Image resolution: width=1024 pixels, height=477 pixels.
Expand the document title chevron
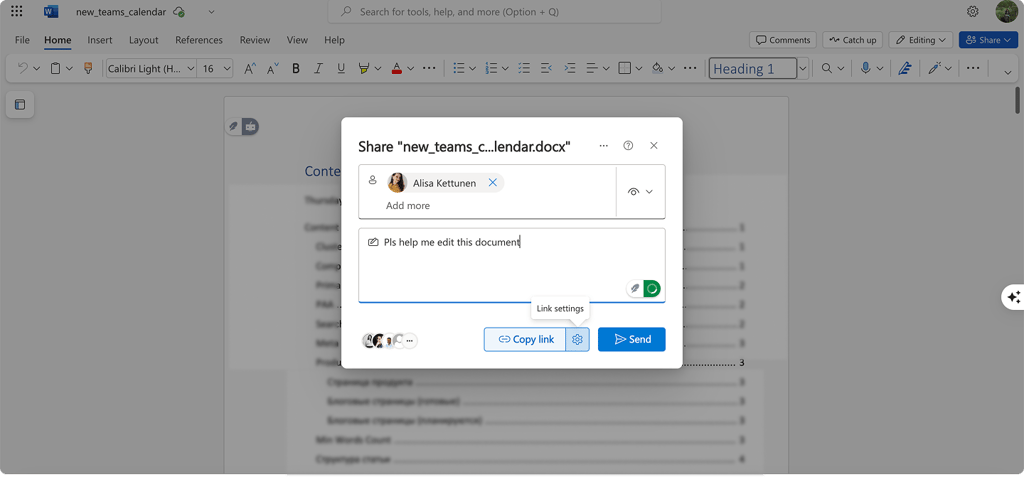pyautogui.click(x=211, y=12)
